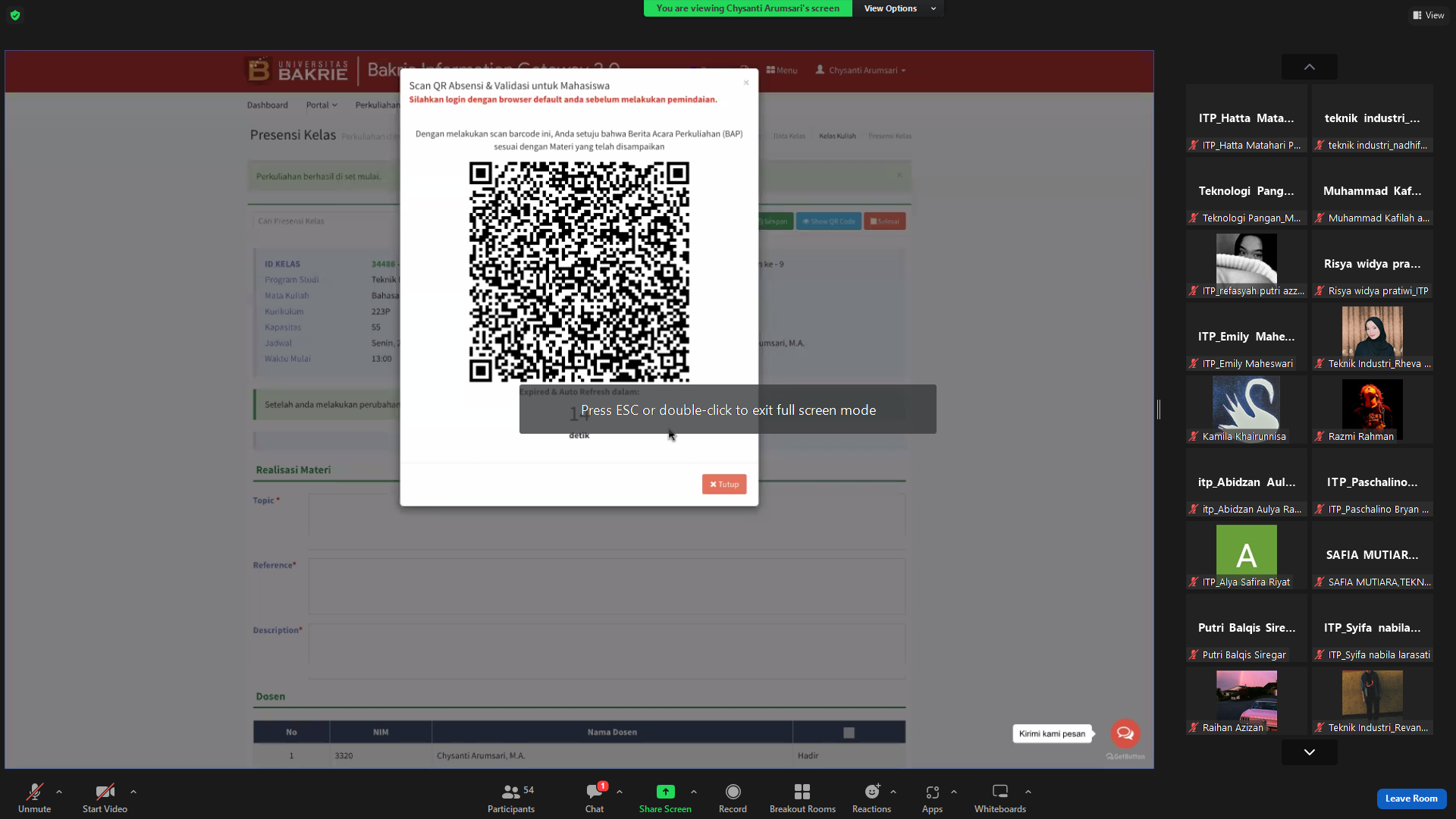
Task: Expand audio options arrow next to Unmute
Action: click(59, 792)
